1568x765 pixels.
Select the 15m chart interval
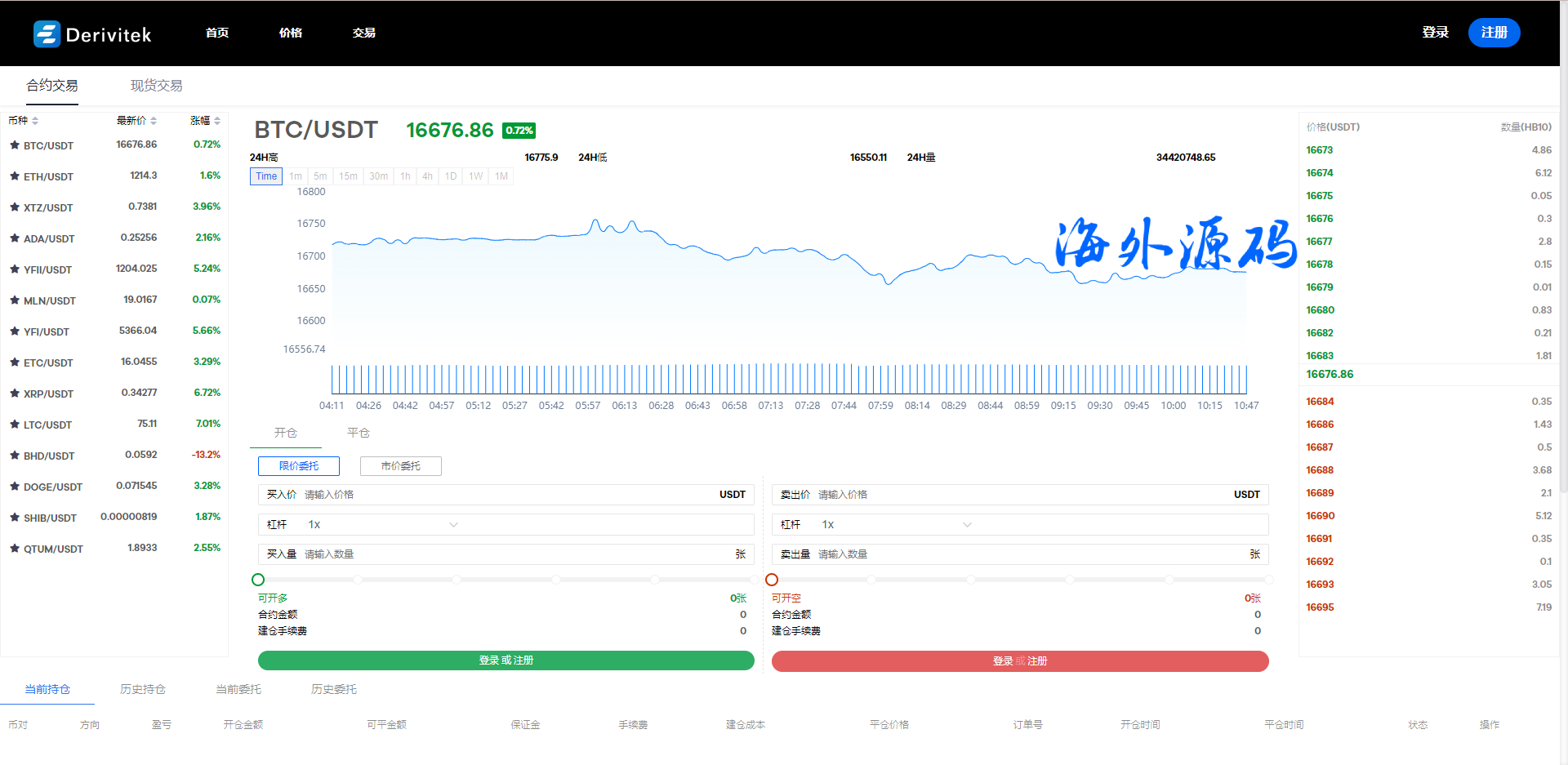click(x=348, y=176)
